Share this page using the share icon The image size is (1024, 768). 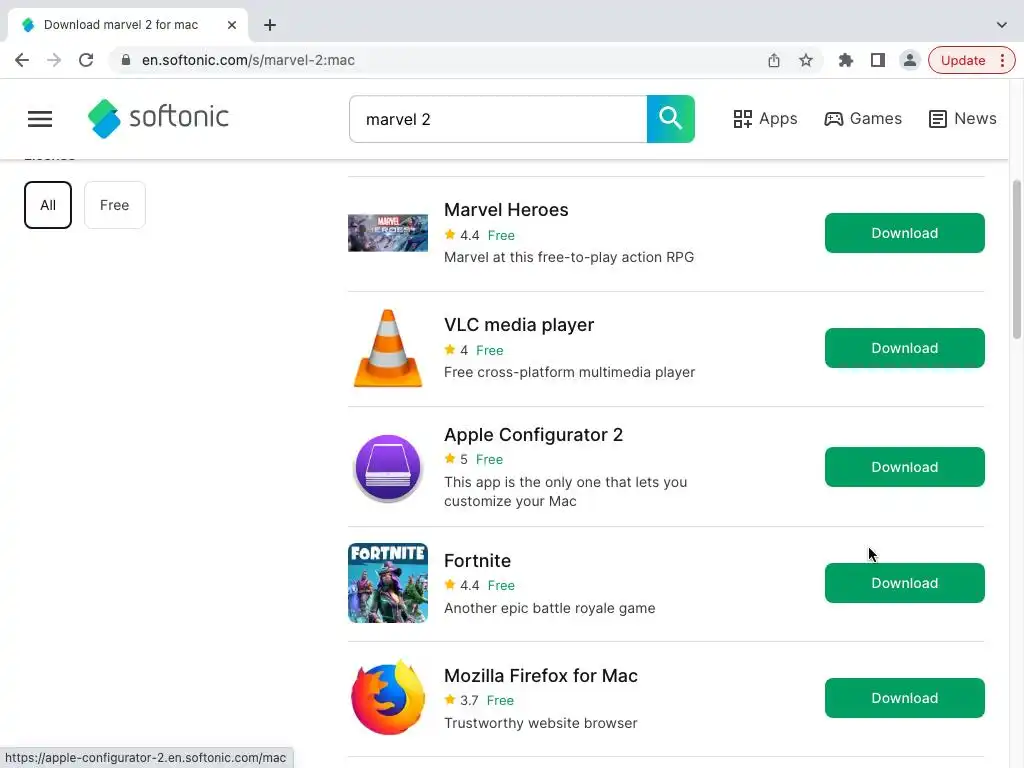(774, 60)
